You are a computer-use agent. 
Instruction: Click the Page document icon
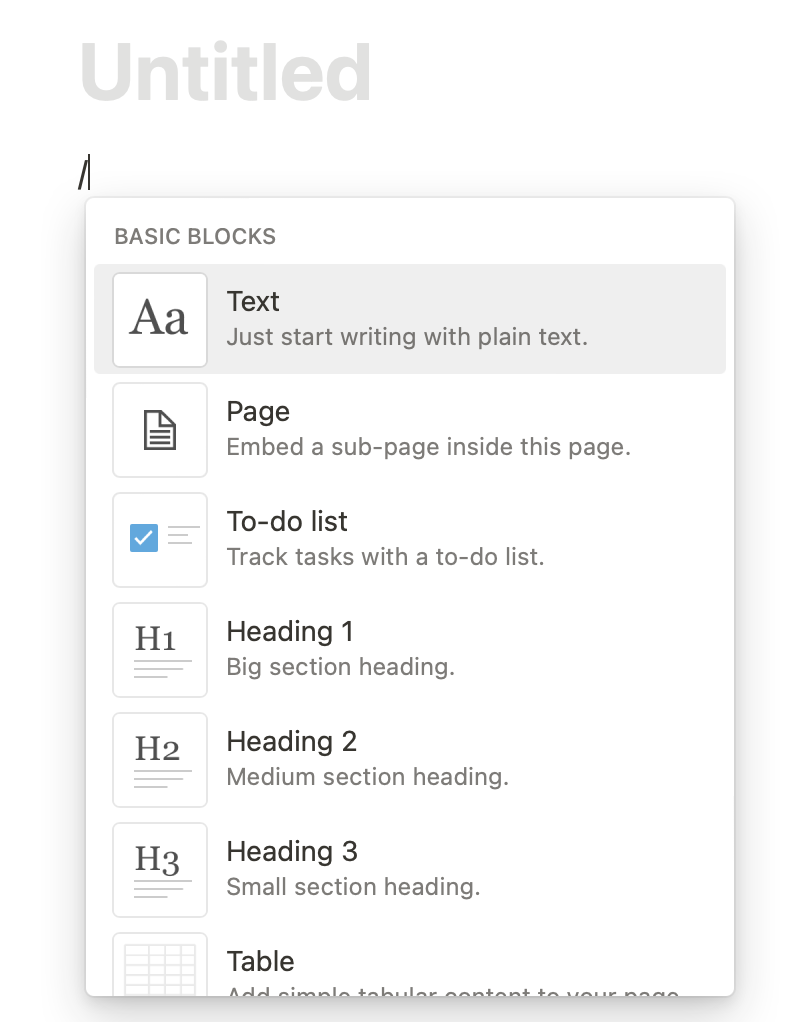click(160, 430)
